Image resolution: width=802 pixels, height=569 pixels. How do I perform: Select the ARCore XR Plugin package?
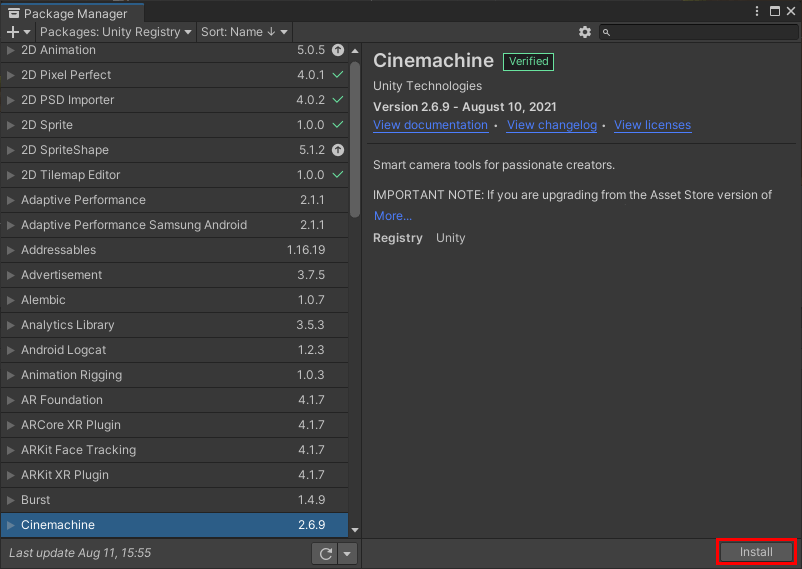click(174, 425)
